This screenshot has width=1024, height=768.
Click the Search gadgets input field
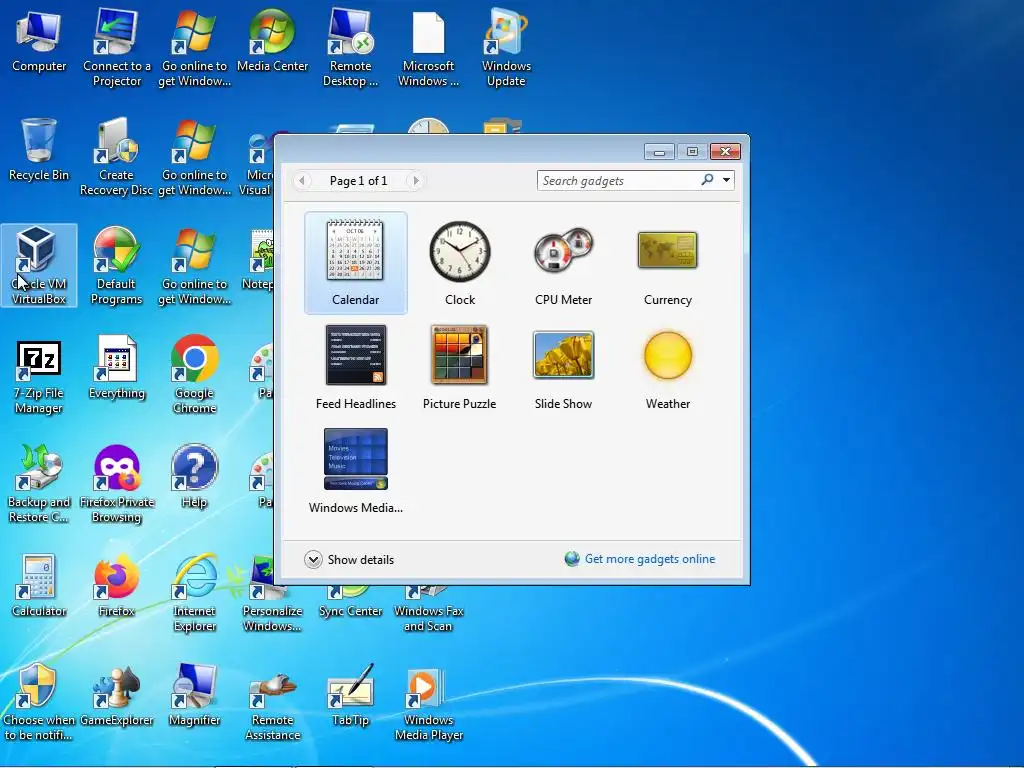pos(617,180)
